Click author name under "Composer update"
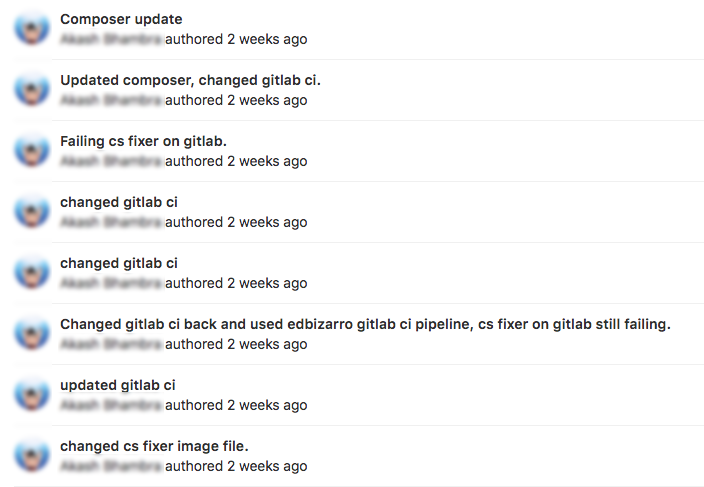This screenshot has height=487, width=704. point(111,39)
